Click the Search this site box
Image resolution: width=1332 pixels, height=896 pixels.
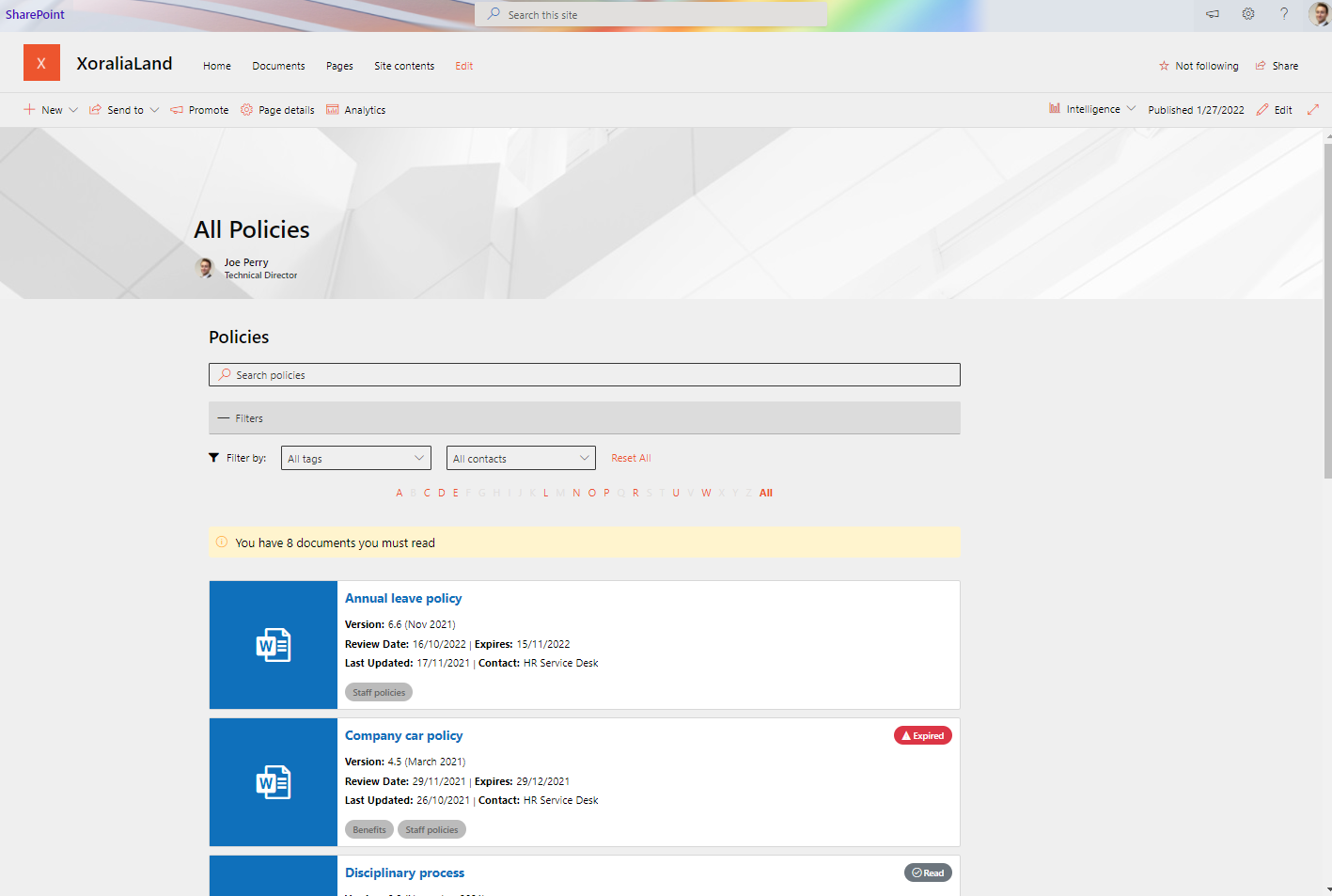click(650, 14)
